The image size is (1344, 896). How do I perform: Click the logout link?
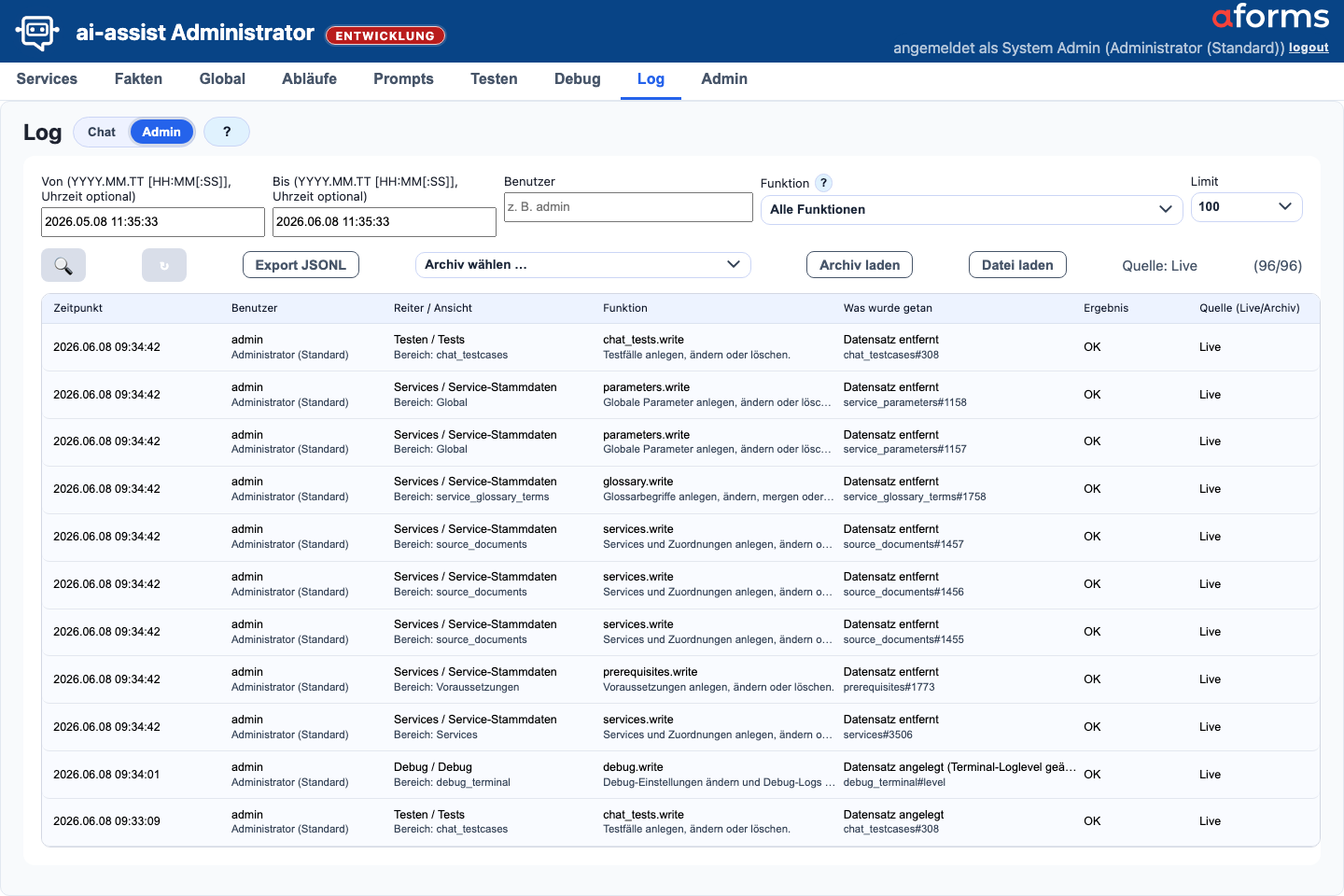click(1309, 48)
